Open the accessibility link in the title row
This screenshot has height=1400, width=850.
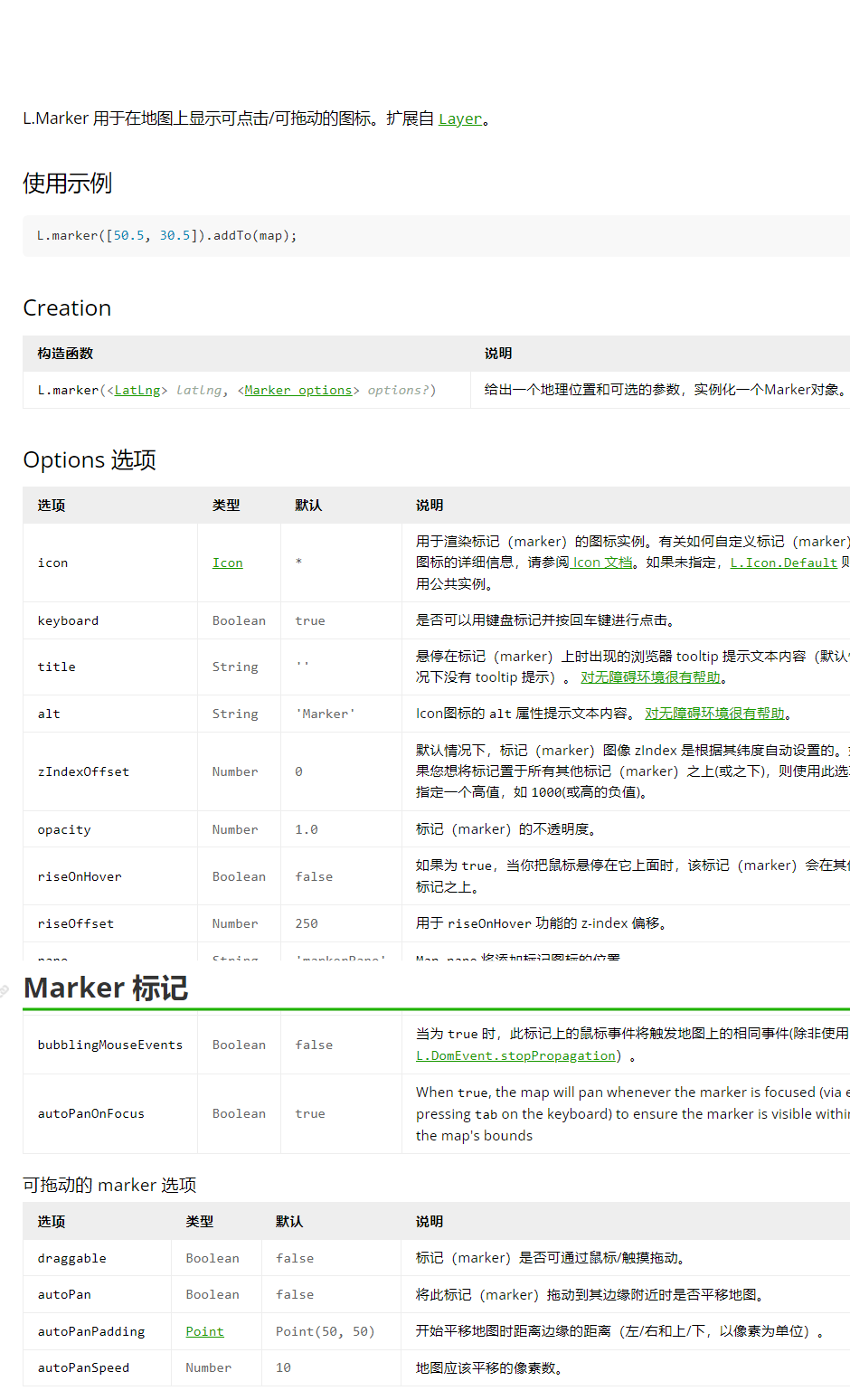651,677
